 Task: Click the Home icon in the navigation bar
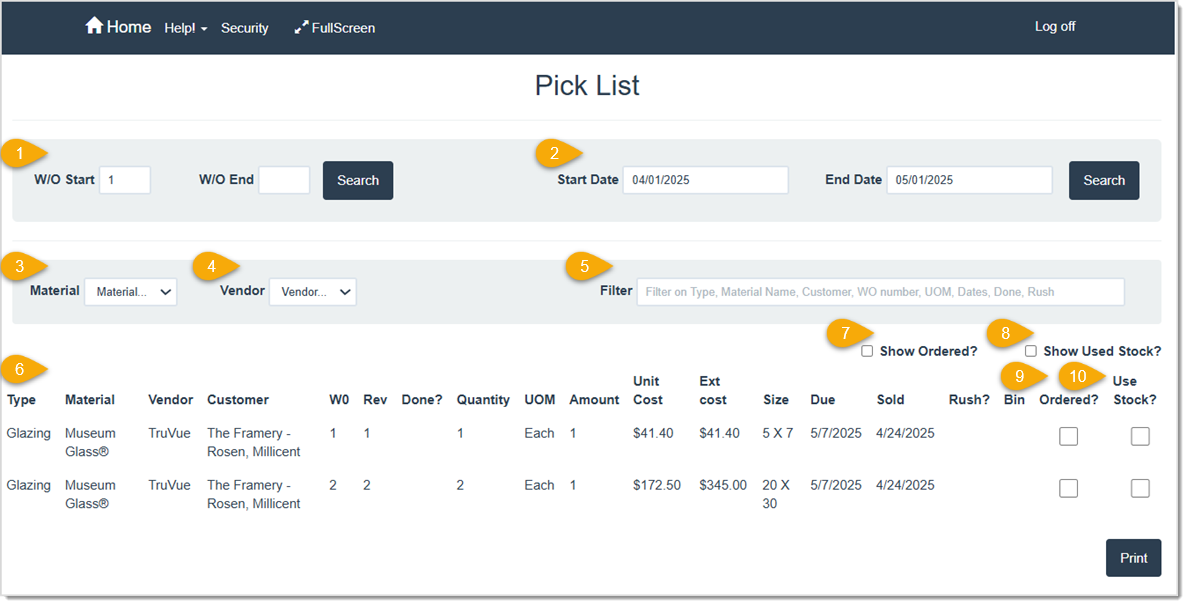pyautogui.click(x=94, y=25)
